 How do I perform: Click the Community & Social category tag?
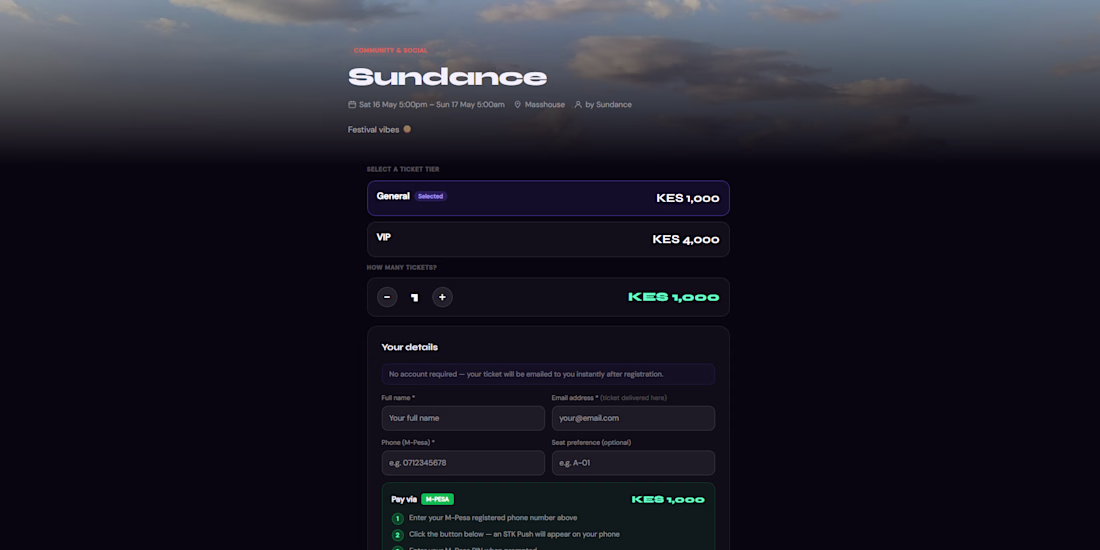[x=391, y=51]
